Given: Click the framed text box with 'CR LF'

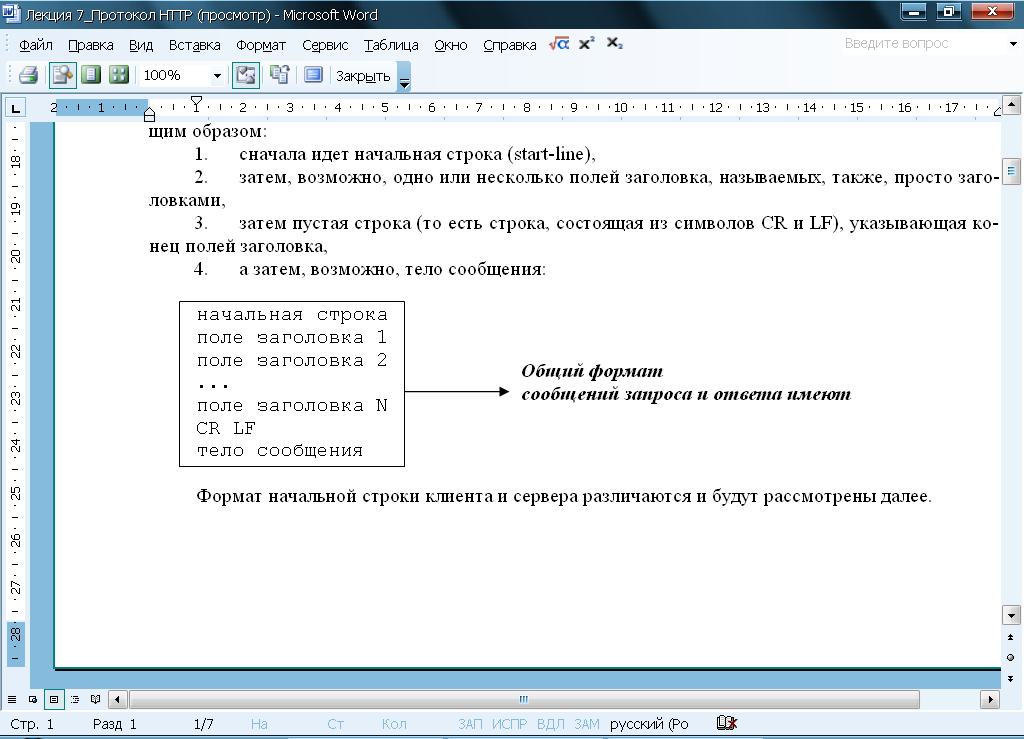Looking at the screenshot, I should (x=292, y=384).
